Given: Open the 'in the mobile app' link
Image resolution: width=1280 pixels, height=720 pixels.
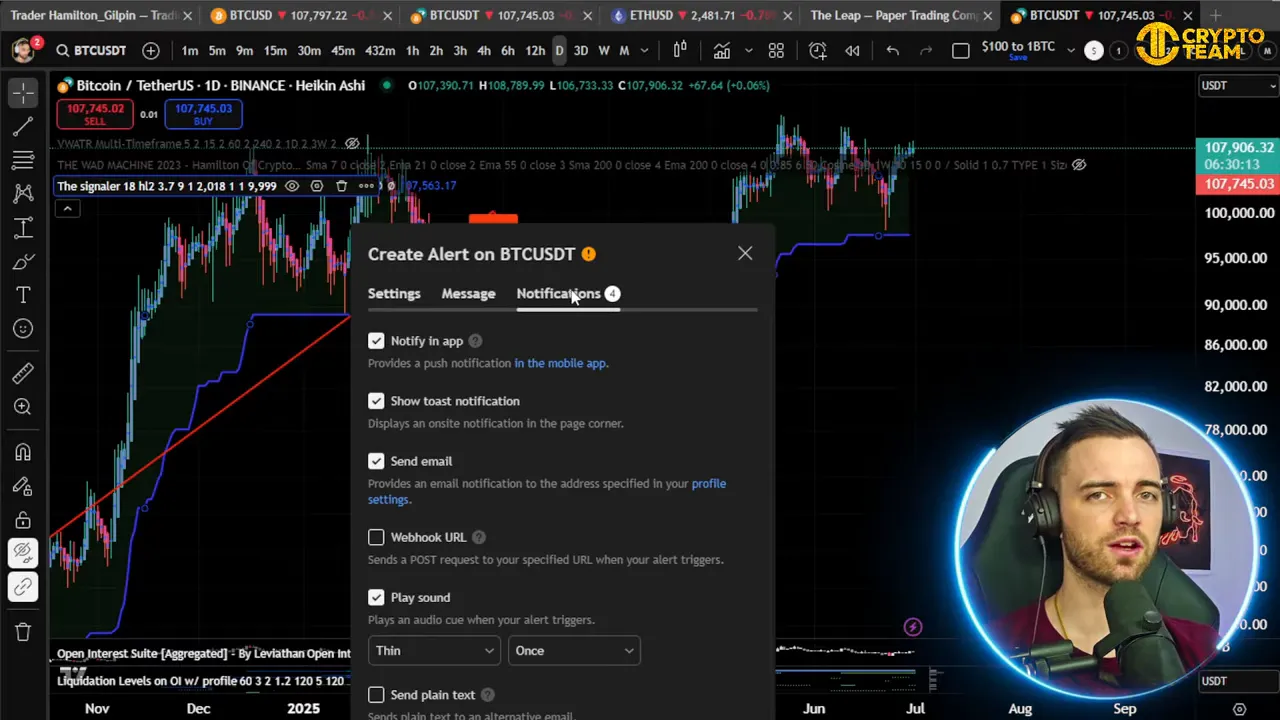Looking at the screenshot, I should pyautogui.click(x=560, y=363).
